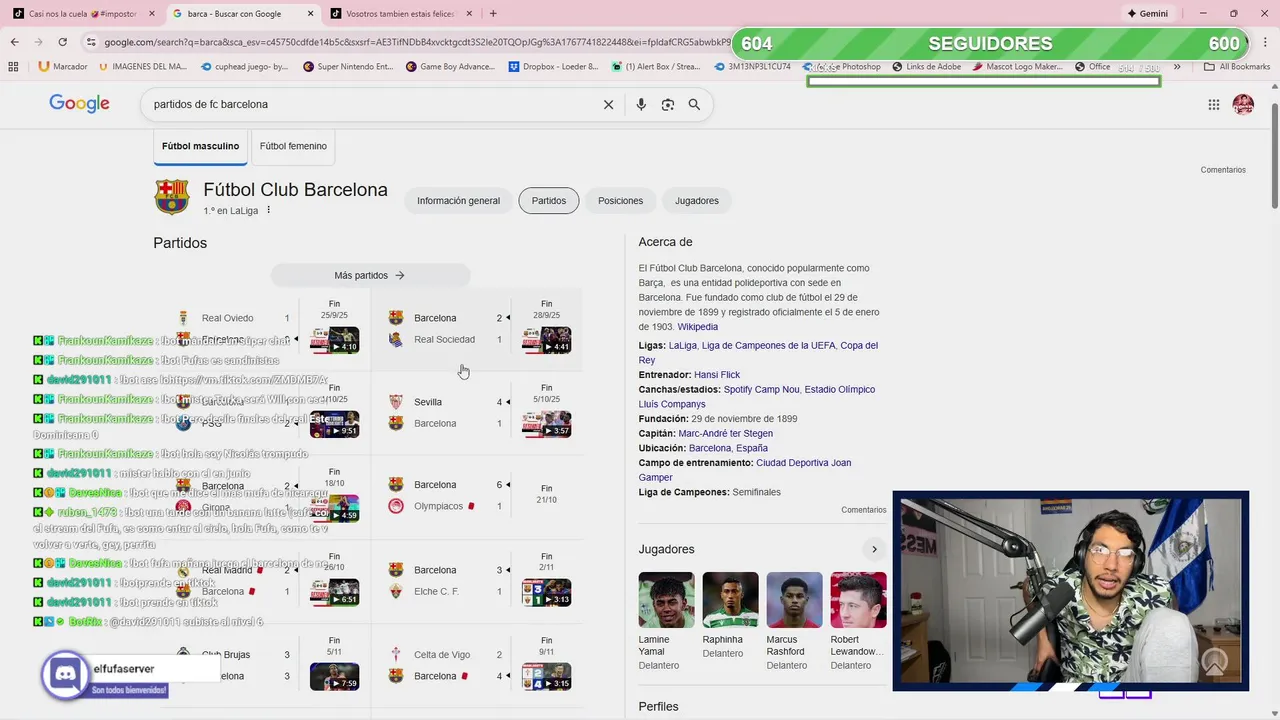
Task: Open the Marcador bookmark
Action: point(62,67)
